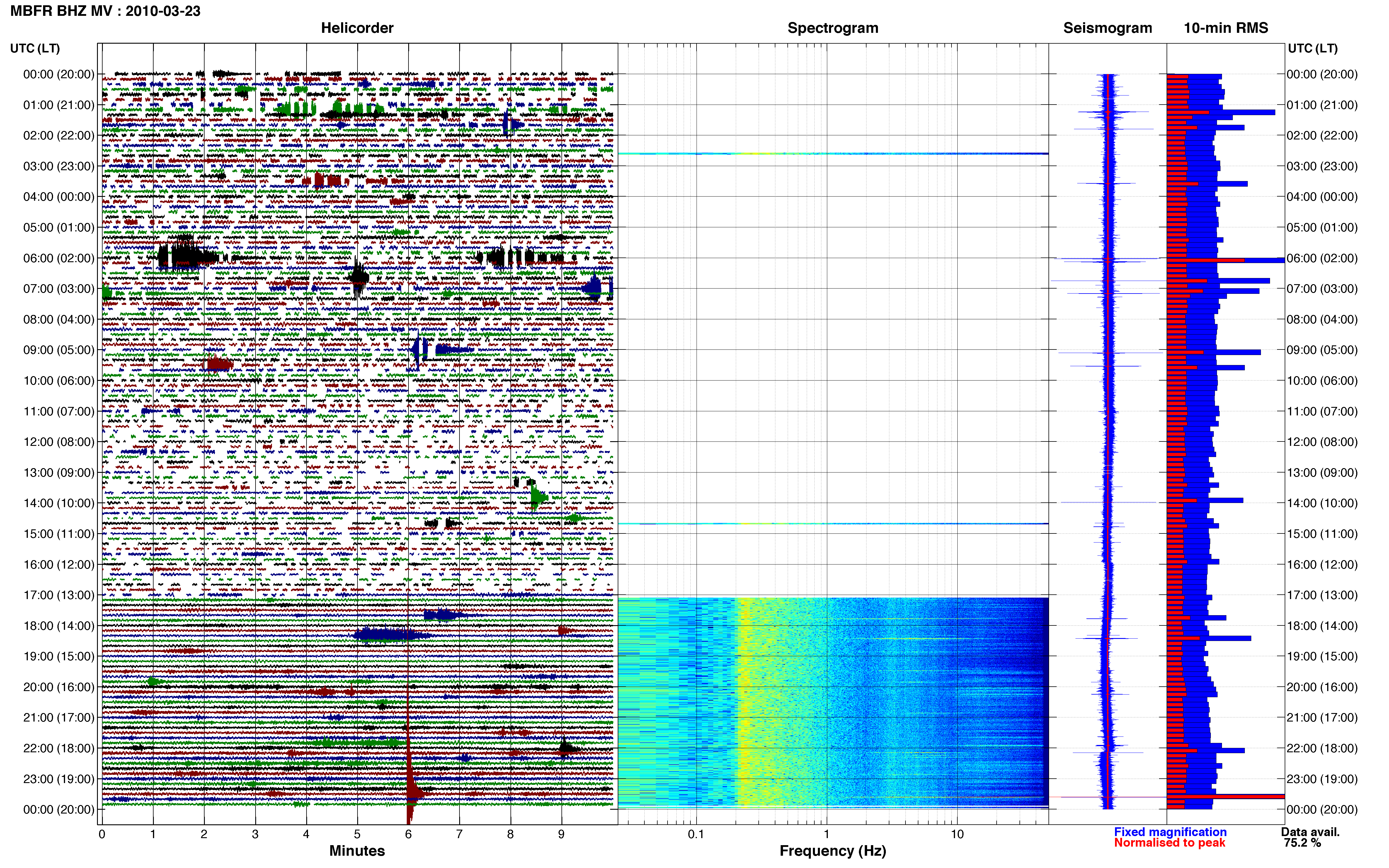
Task: Click minute tick label 9 under helicorder
Action: pos(561,833)
